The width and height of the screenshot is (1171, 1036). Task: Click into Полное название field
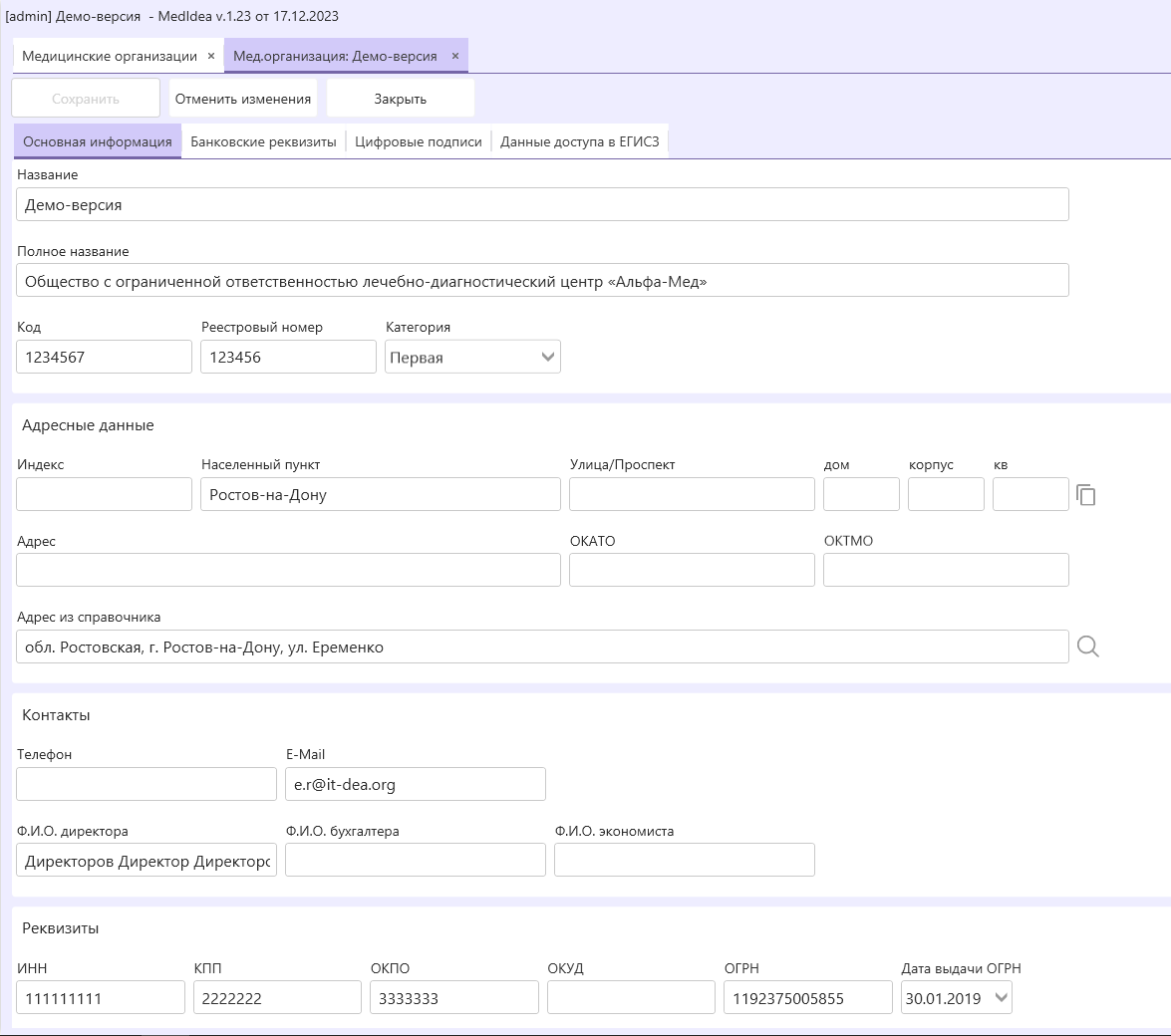point(542,281)
